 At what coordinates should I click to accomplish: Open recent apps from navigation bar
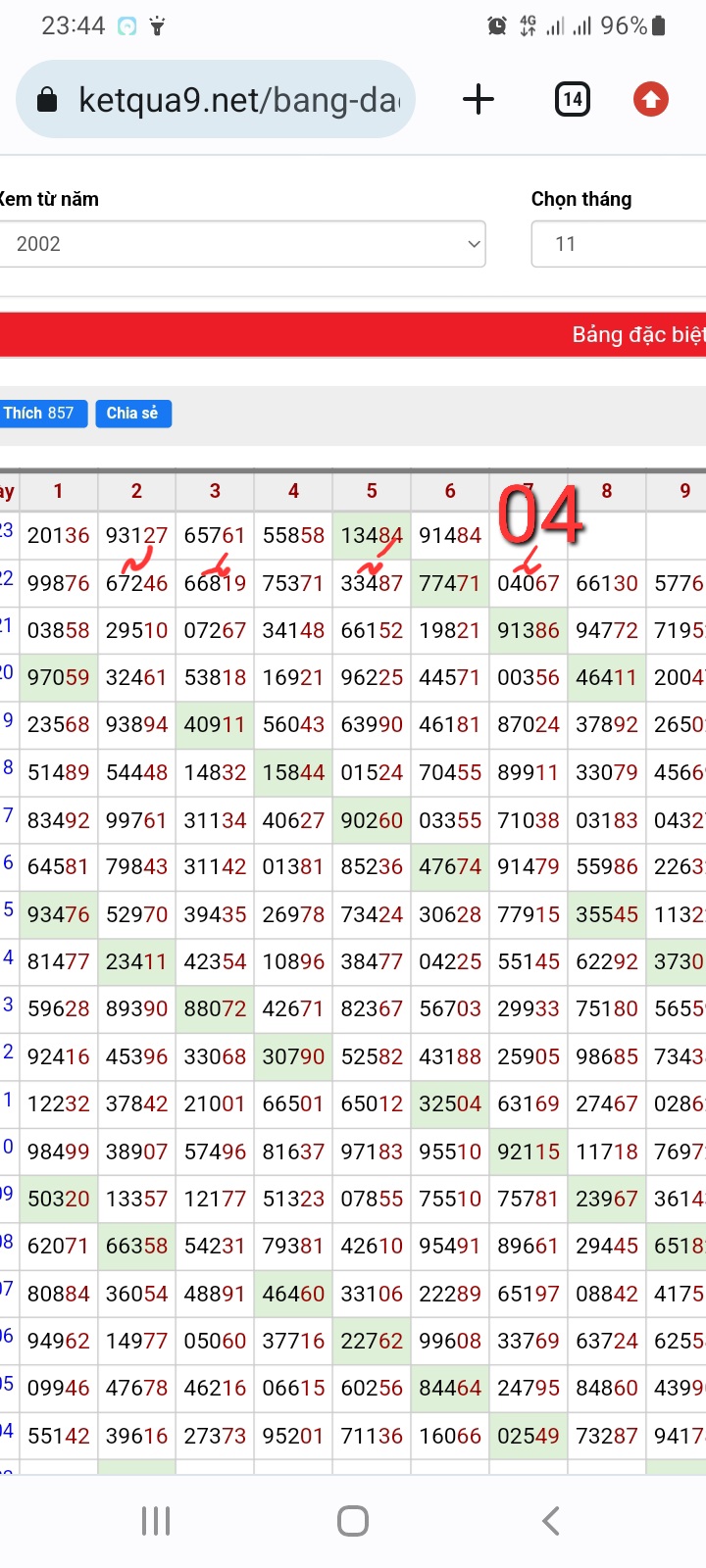tap(156, 1521)
